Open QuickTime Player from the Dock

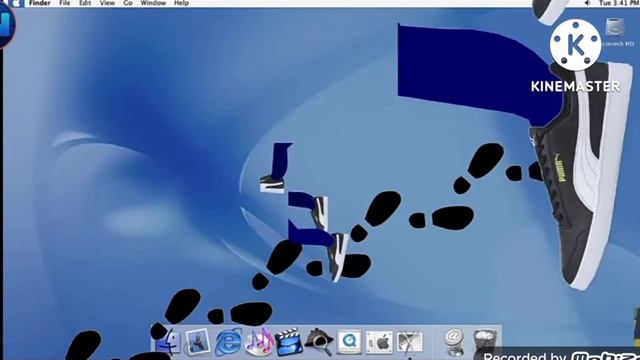click(349, 342)
